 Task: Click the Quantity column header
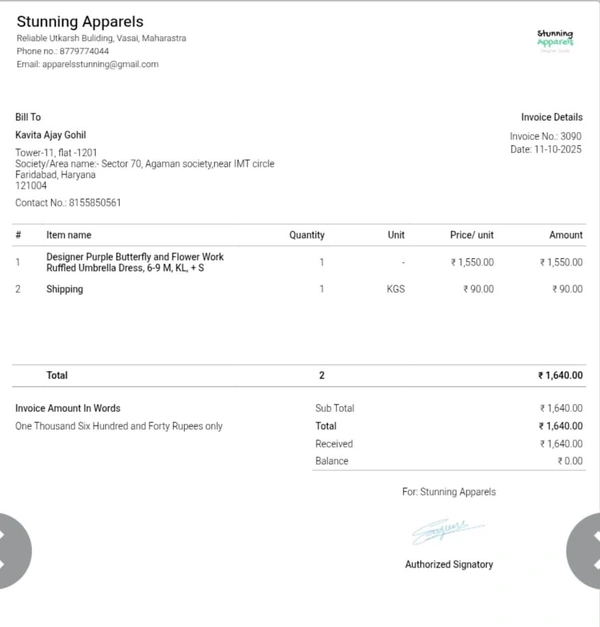307,235
